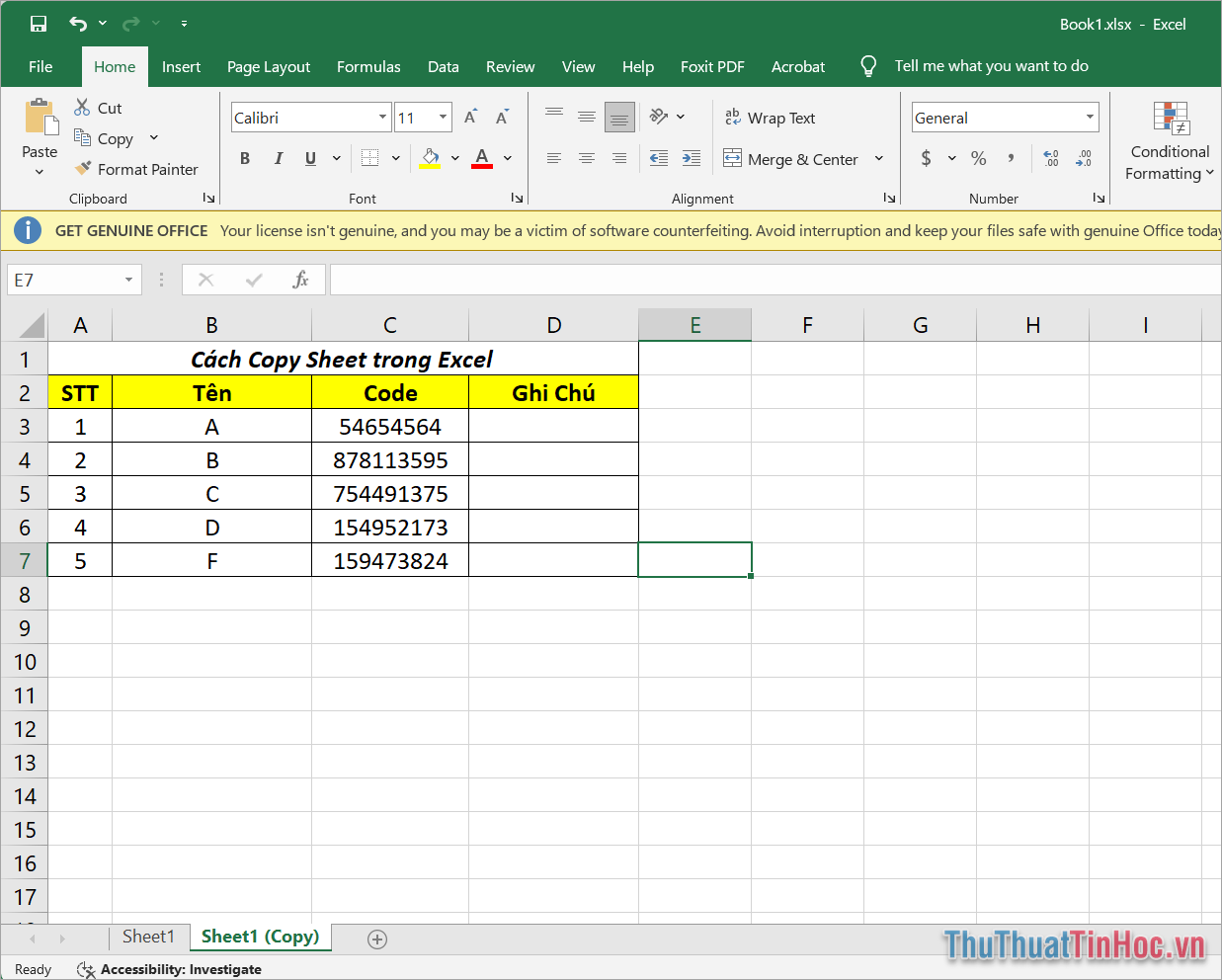Click Decrease Indent icon
The image size is (1222, 980).
(659, 158)
